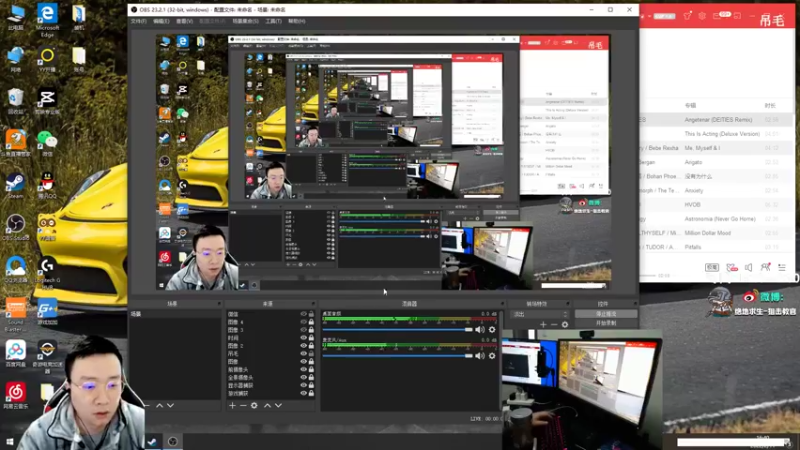Switch music player to mini mode
Image resolution: width=800 pixels, height=450 pixels.
737,16
